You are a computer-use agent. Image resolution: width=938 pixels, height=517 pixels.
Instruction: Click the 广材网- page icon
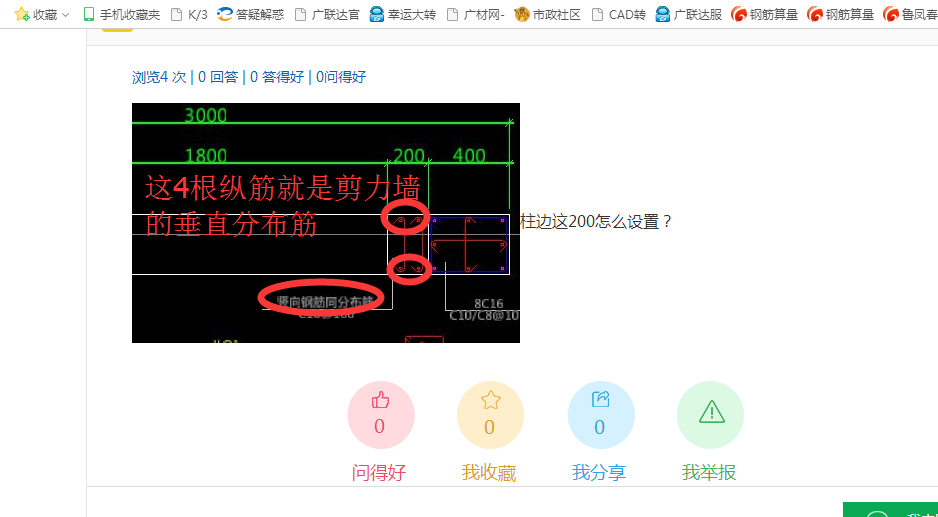[453, 14]
